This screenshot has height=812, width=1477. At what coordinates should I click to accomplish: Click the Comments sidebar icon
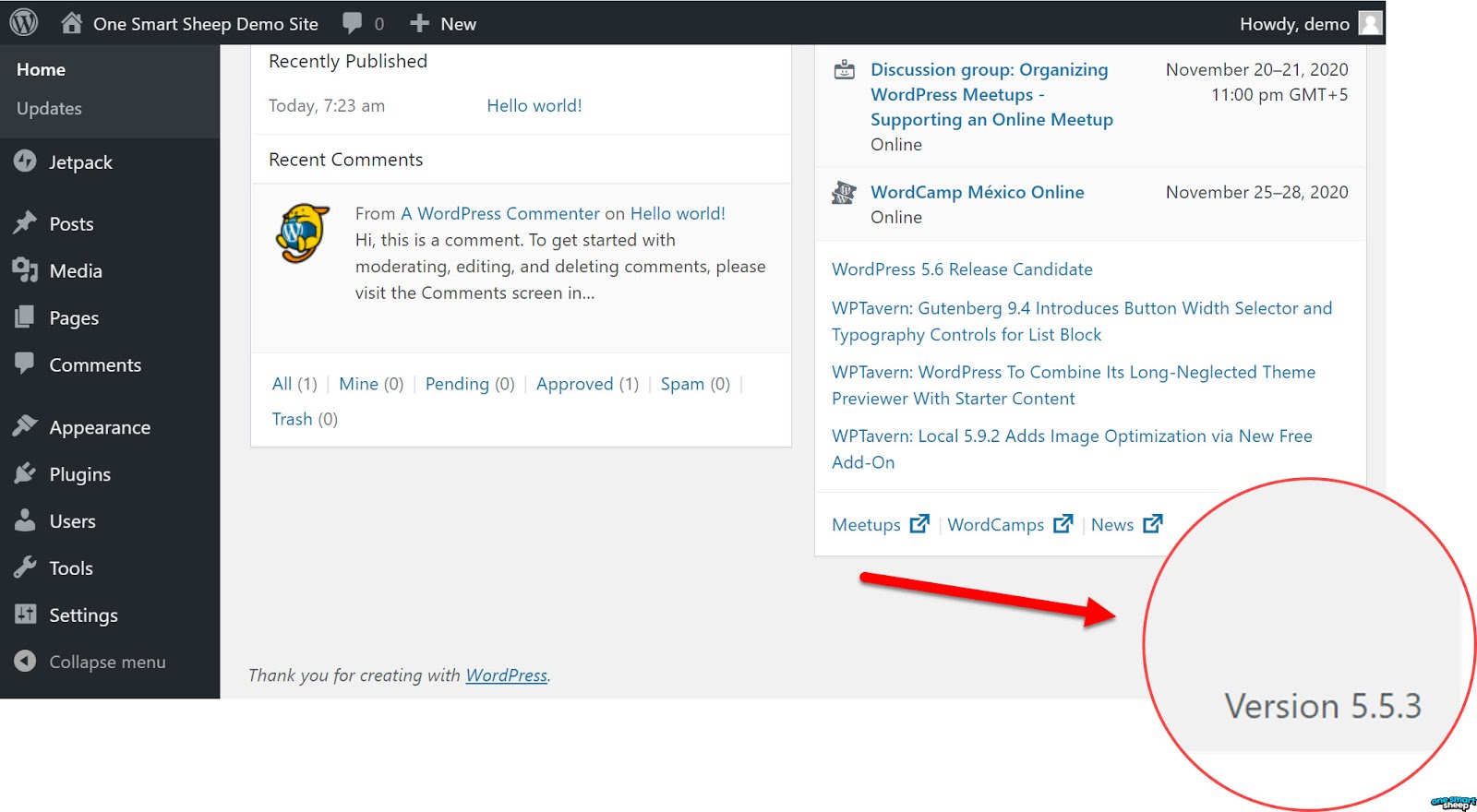pos(25,364)
